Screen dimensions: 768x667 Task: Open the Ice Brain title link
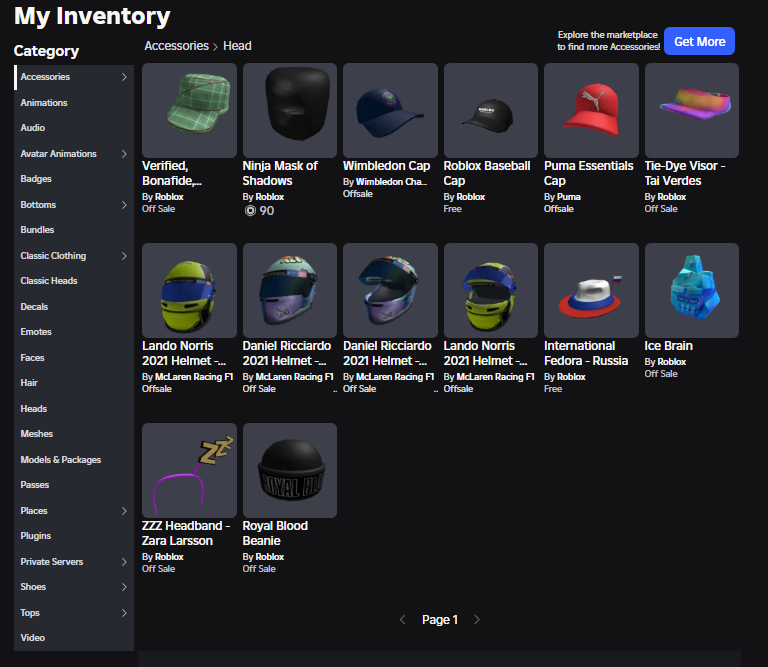[669, 346]
